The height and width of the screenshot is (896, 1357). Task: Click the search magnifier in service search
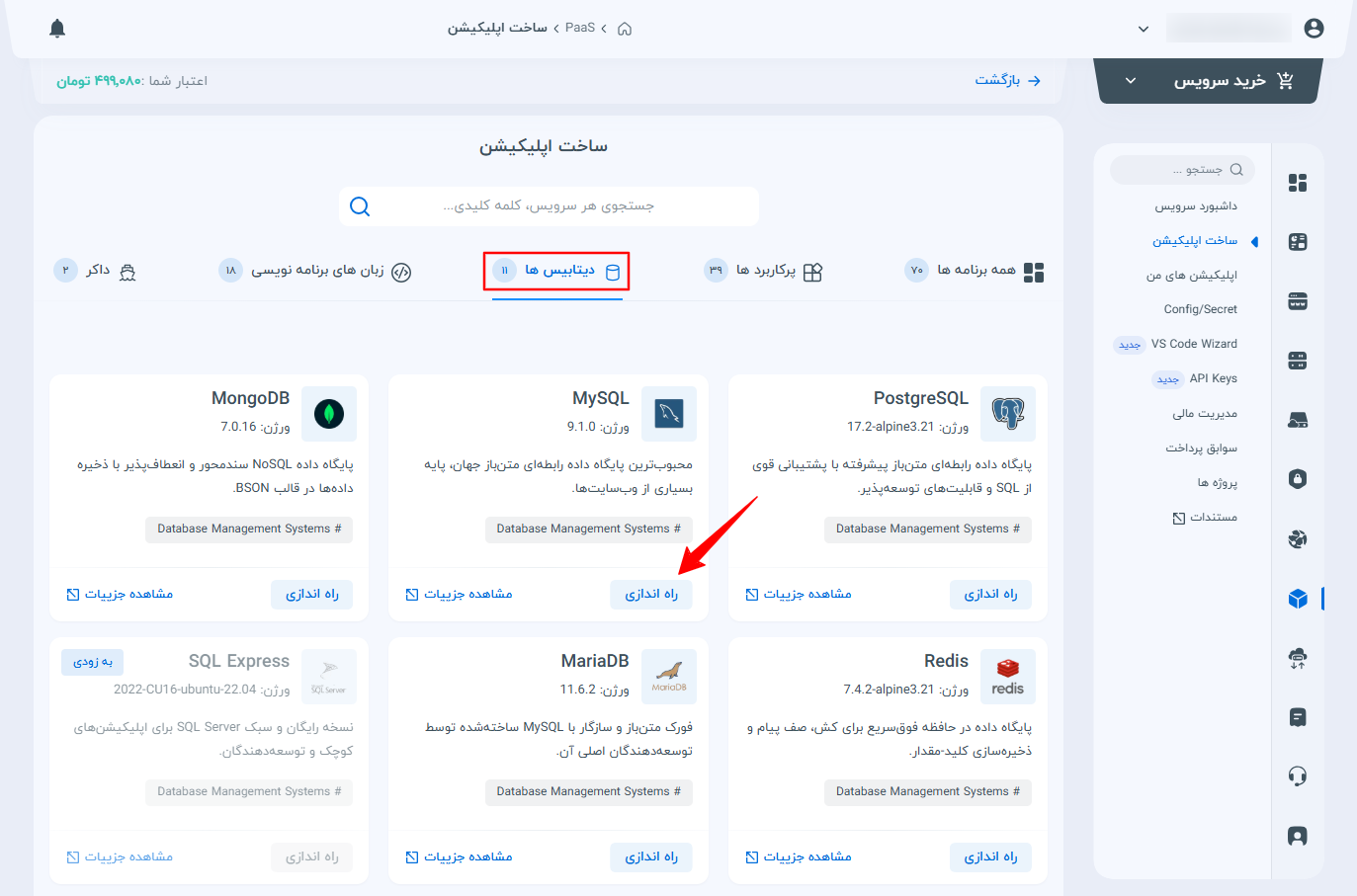(360, 206)
